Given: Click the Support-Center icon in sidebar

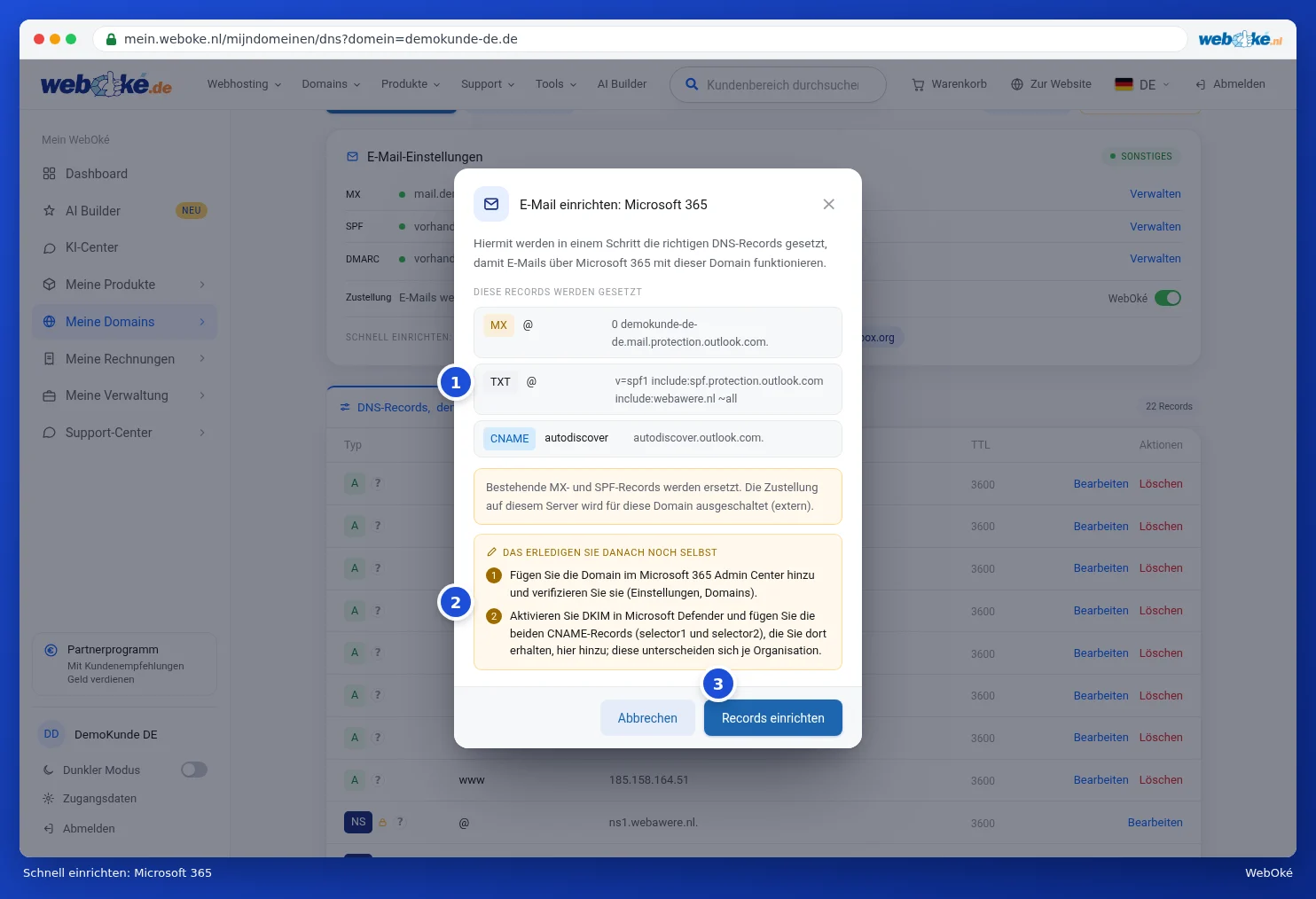Looking at the screenshot, I should click(x=49, y=433).
